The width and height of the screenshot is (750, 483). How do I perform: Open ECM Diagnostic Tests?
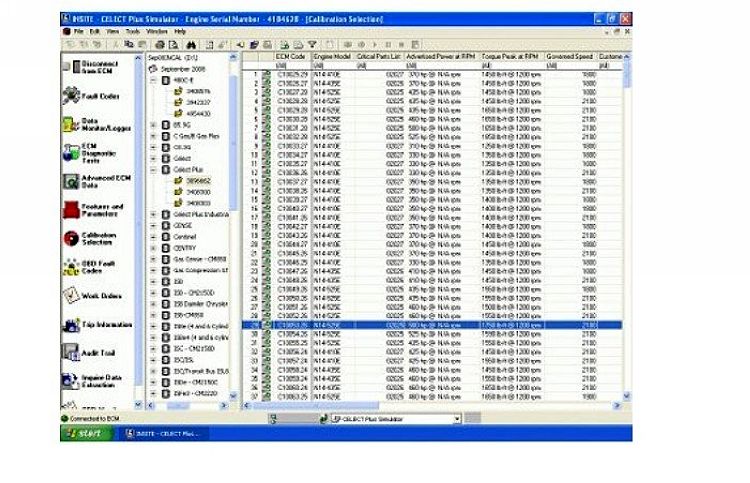pyautogui.click(x=89, y=153)
